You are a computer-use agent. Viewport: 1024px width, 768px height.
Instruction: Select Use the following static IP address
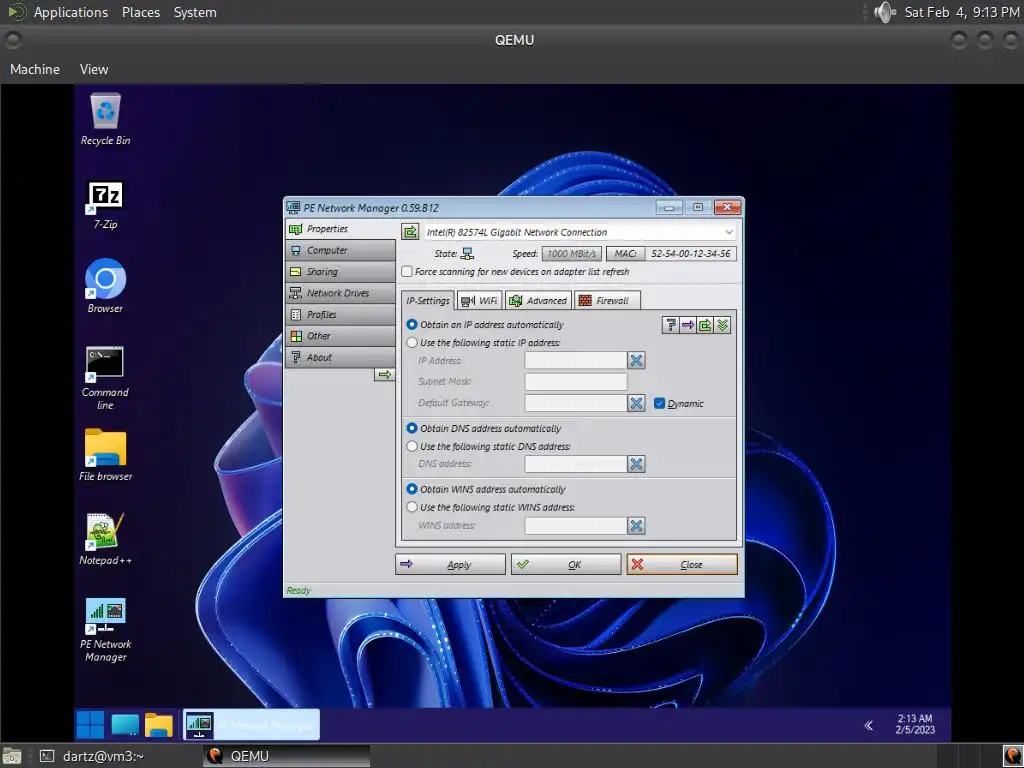coord(412,342)
